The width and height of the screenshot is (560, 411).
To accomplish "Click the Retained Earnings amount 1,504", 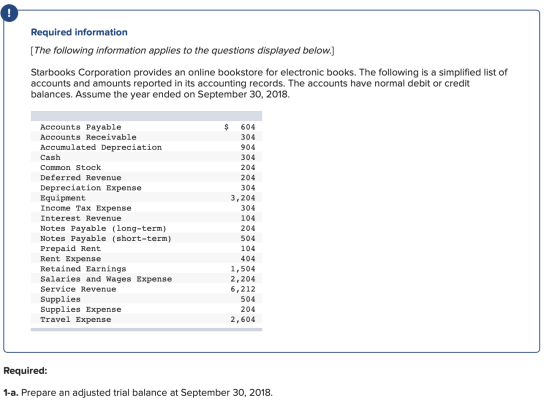I will pos(242,269).
